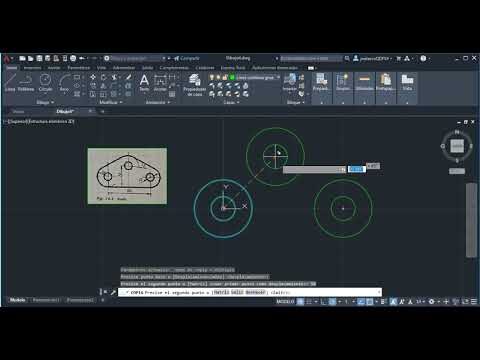Image resolution: width=480 pixels, height=360 pixels.
Task: Click the Plot/print icon in quick access toolbar
Action: [x=73, y=58]
